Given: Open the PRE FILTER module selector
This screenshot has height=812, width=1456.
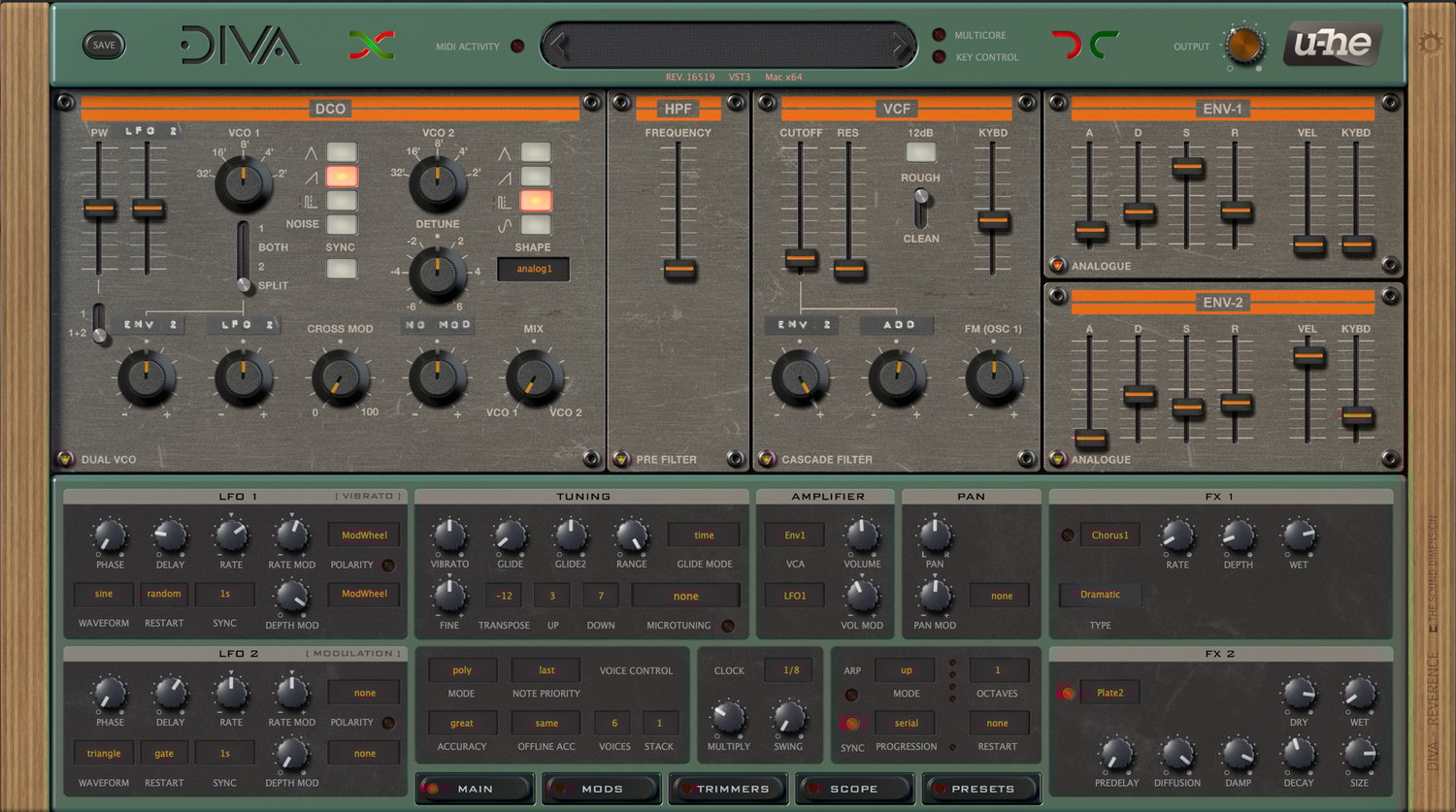Looking at the screenshot, I should pos(622,459).
